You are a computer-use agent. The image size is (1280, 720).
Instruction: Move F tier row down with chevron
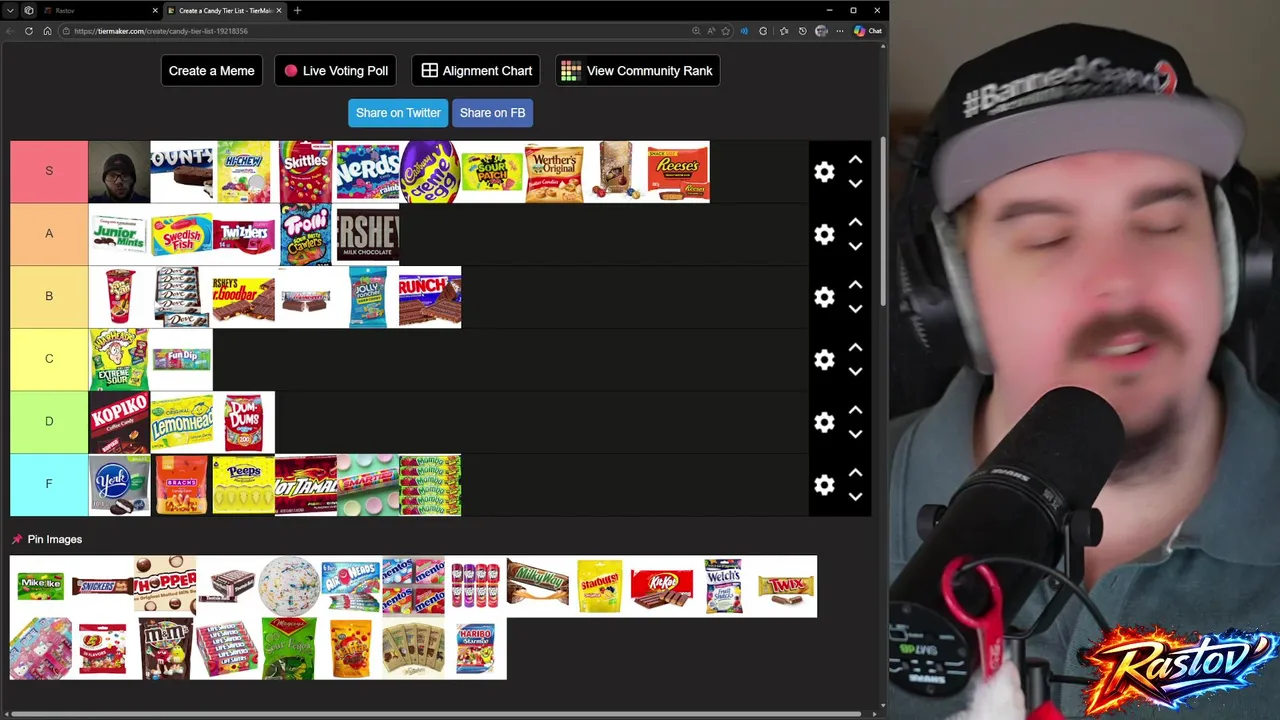(855, 497)
